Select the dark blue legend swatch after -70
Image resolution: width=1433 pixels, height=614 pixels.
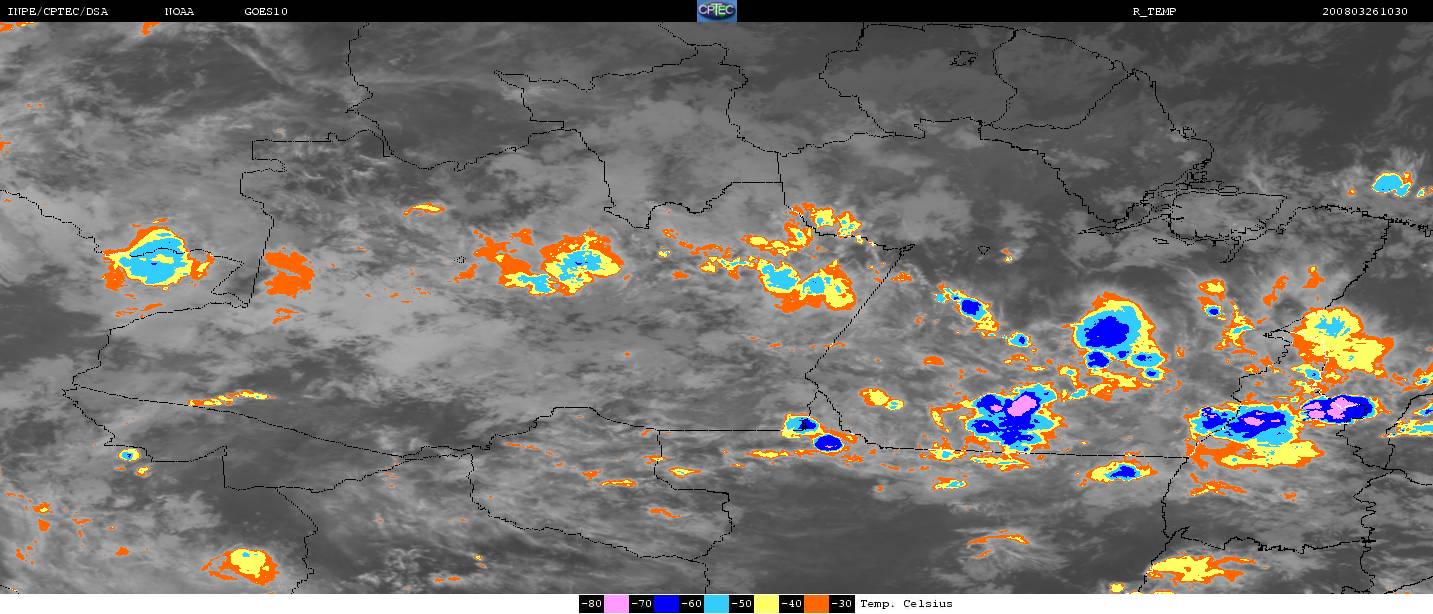[666, 603]
